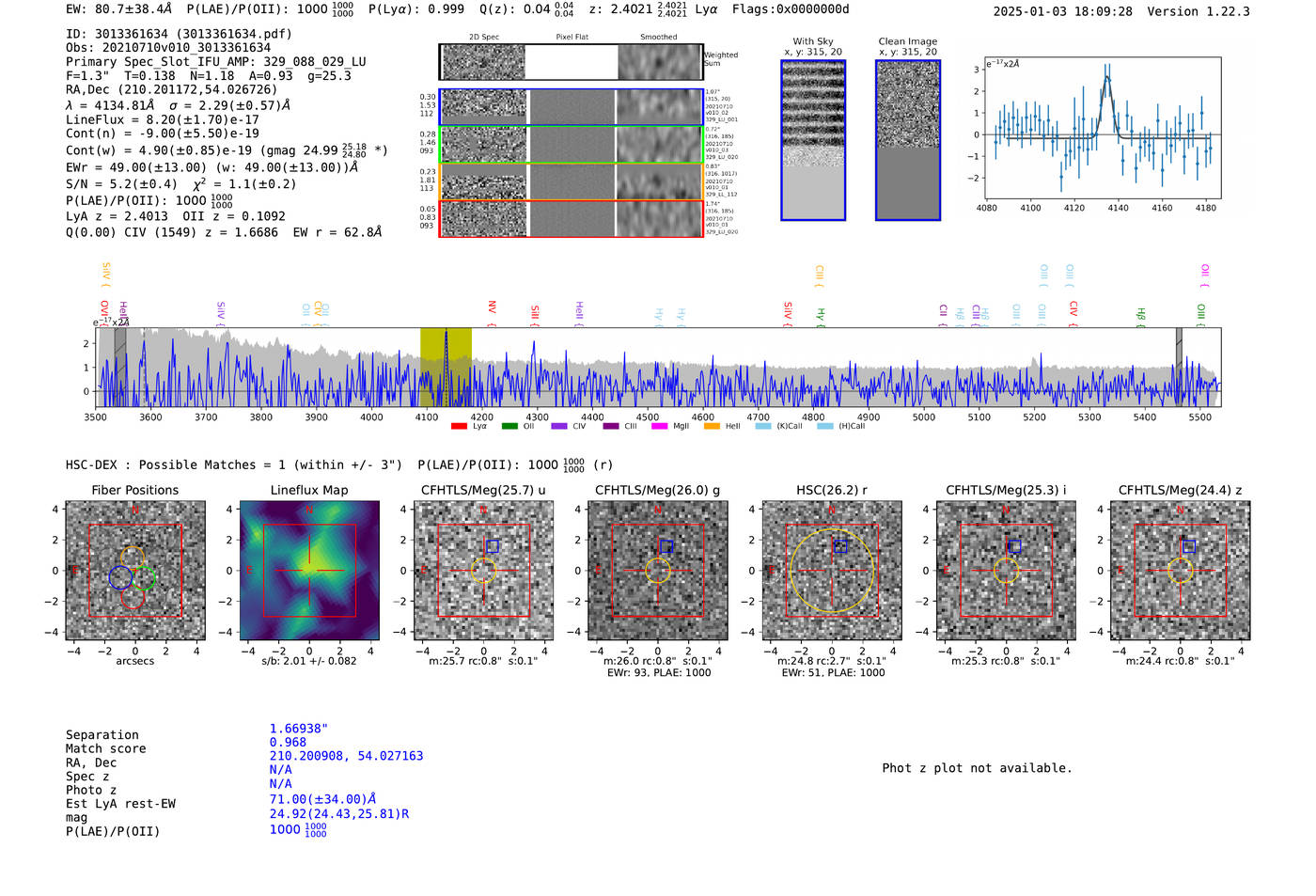Click the separation value 1.66938"

[299, 729]
